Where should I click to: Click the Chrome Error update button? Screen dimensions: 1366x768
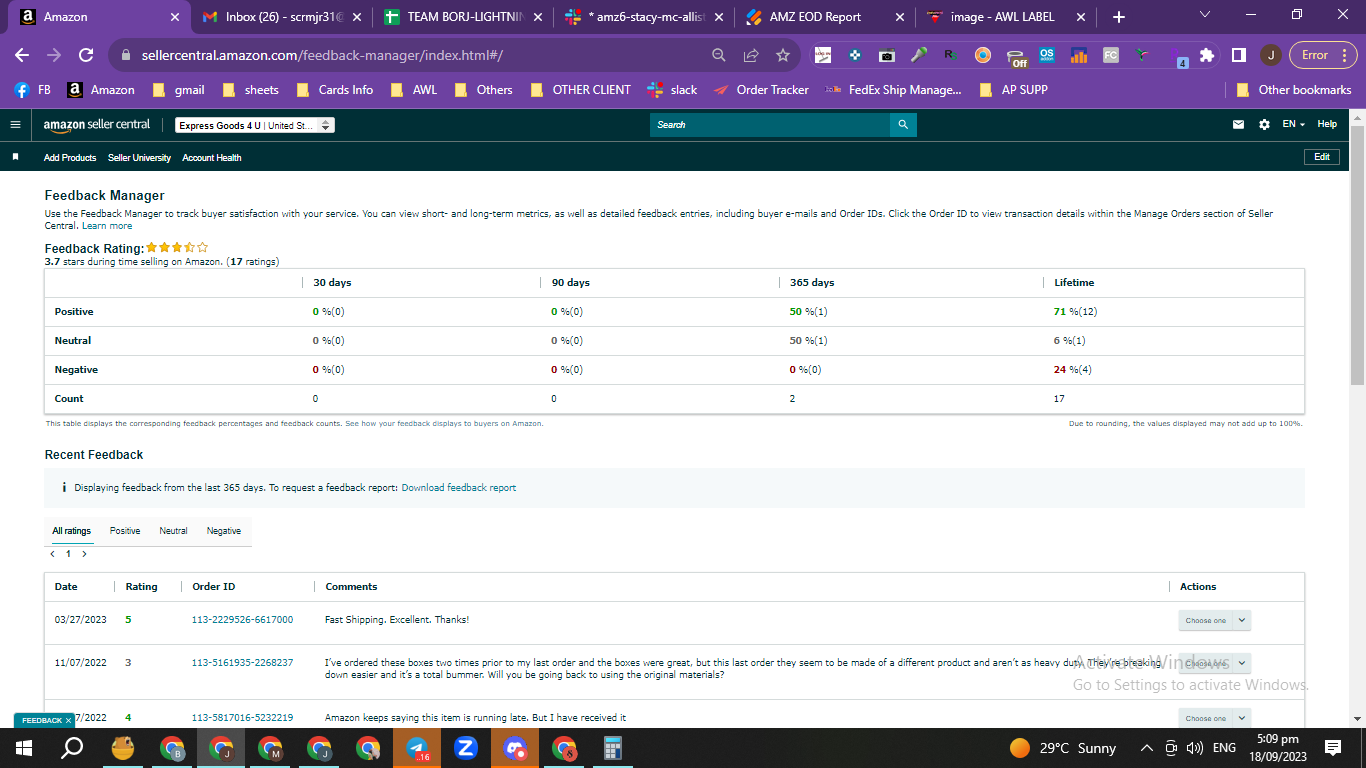1322,55
